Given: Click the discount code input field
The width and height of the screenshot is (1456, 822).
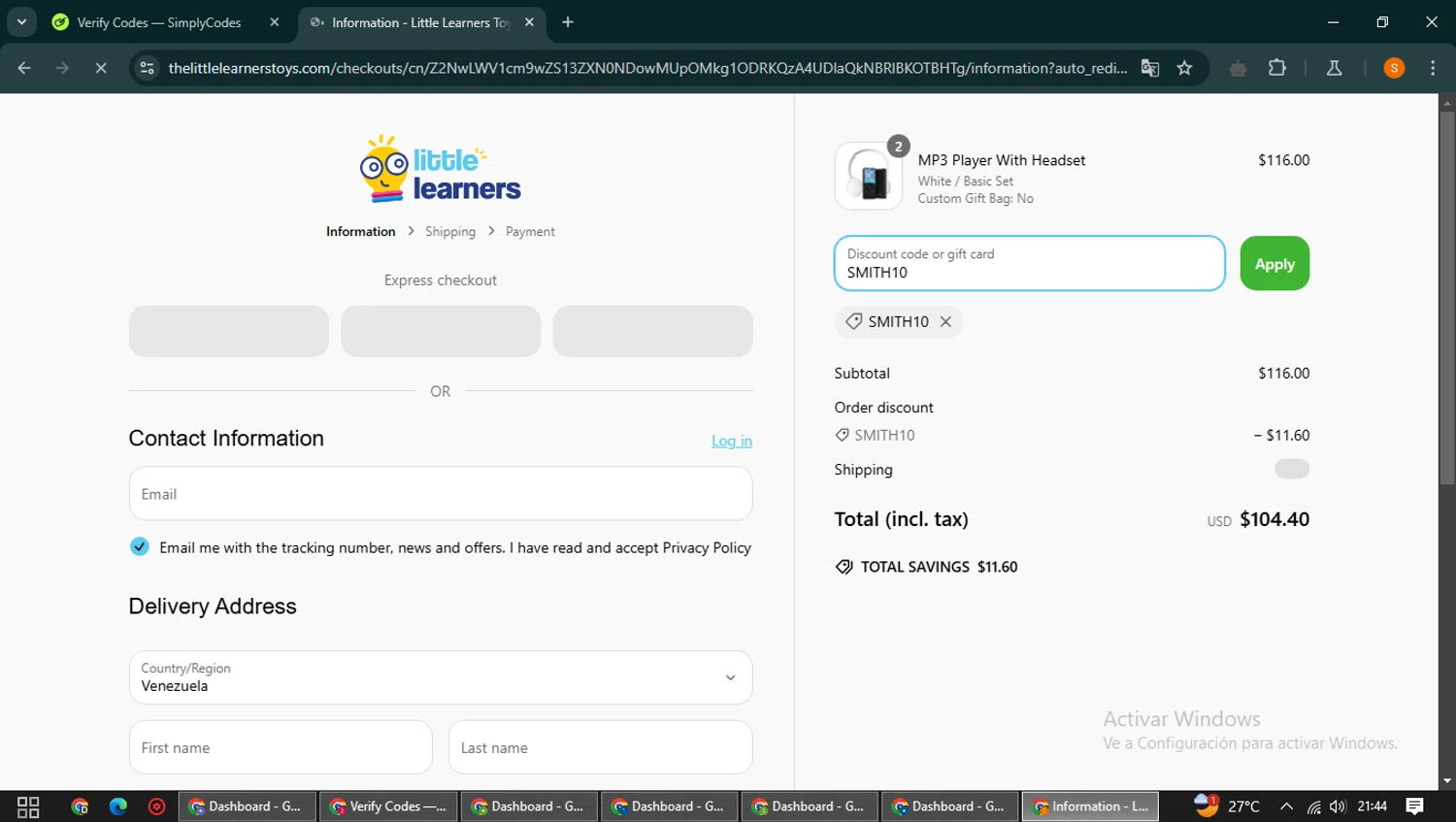Looking at the screenshot, I should (1030, 263).
